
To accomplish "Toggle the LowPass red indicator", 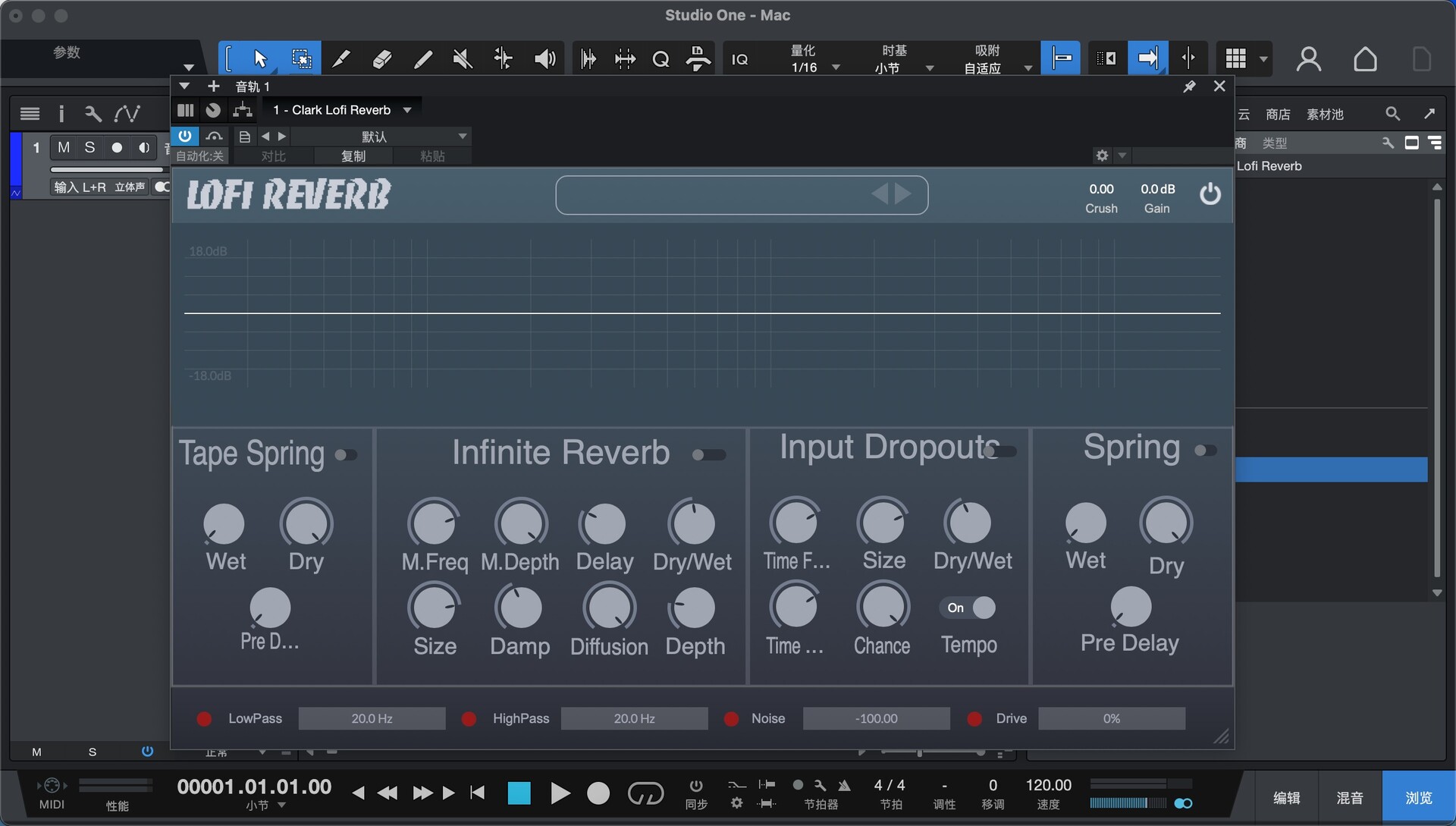I will tap(204, 718).
